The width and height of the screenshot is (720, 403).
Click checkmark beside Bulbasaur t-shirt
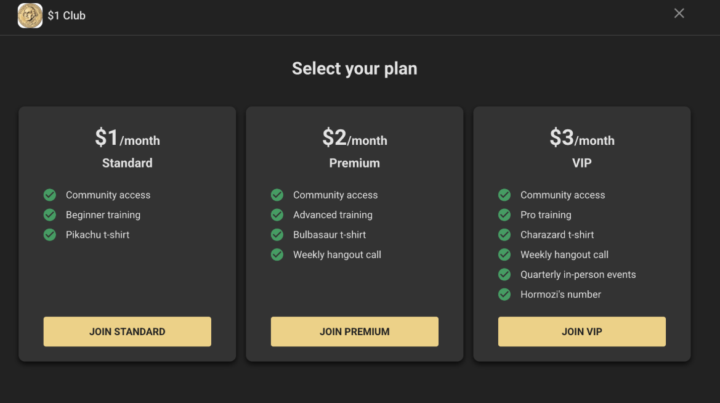(277, 235)
